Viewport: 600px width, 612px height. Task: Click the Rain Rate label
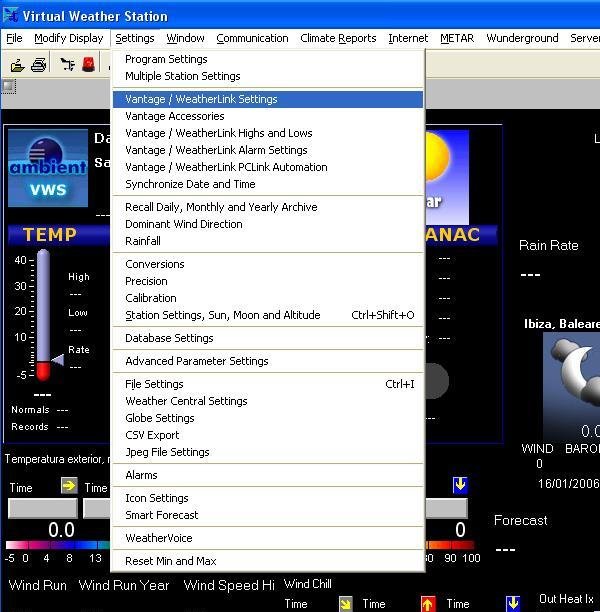[x=548, y=246]
